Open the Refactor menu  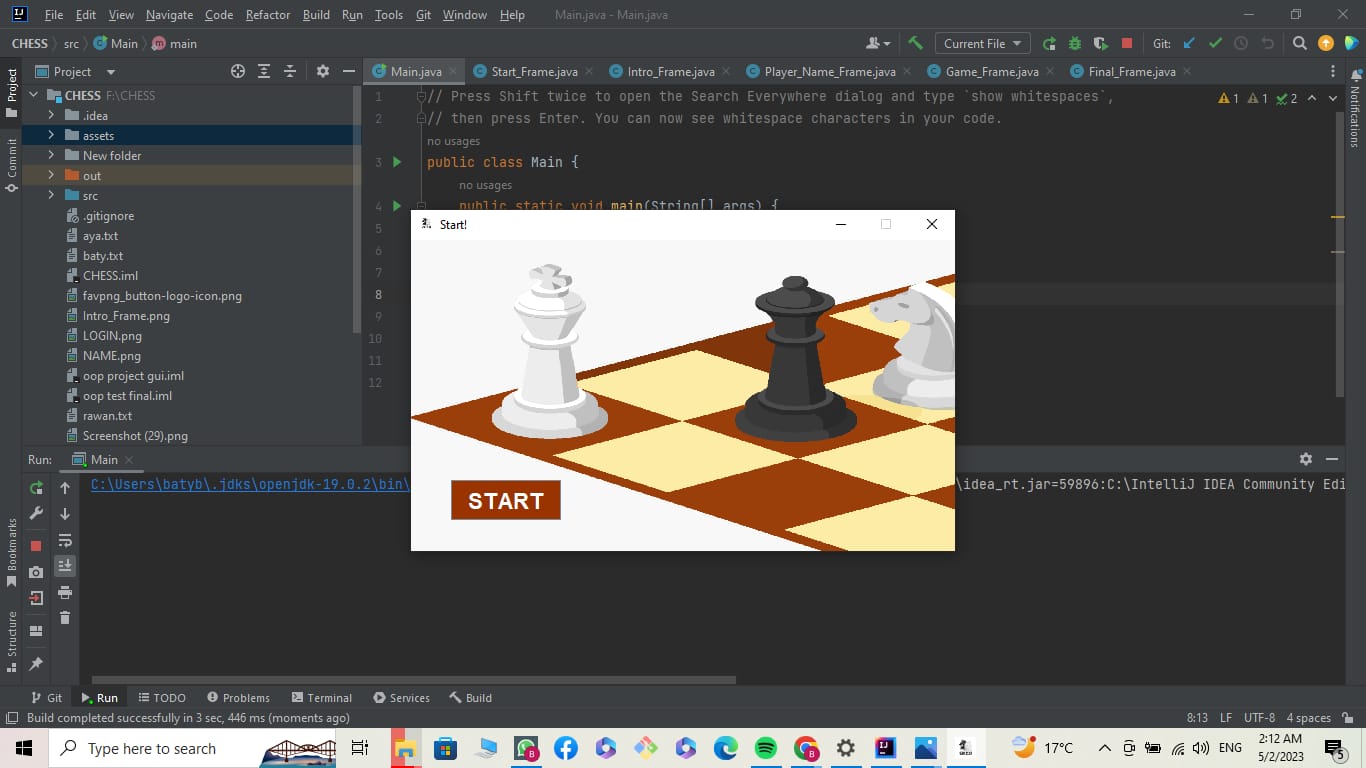(x=267, y=15)
